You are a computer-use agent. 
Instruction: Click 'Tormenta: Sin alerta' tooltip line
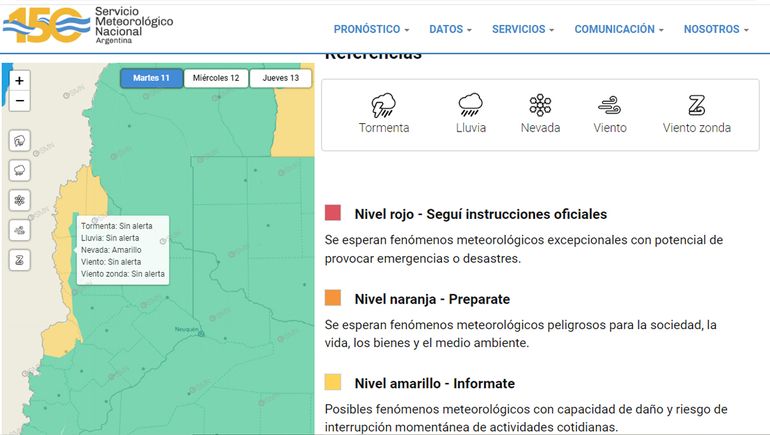point(116,226)
